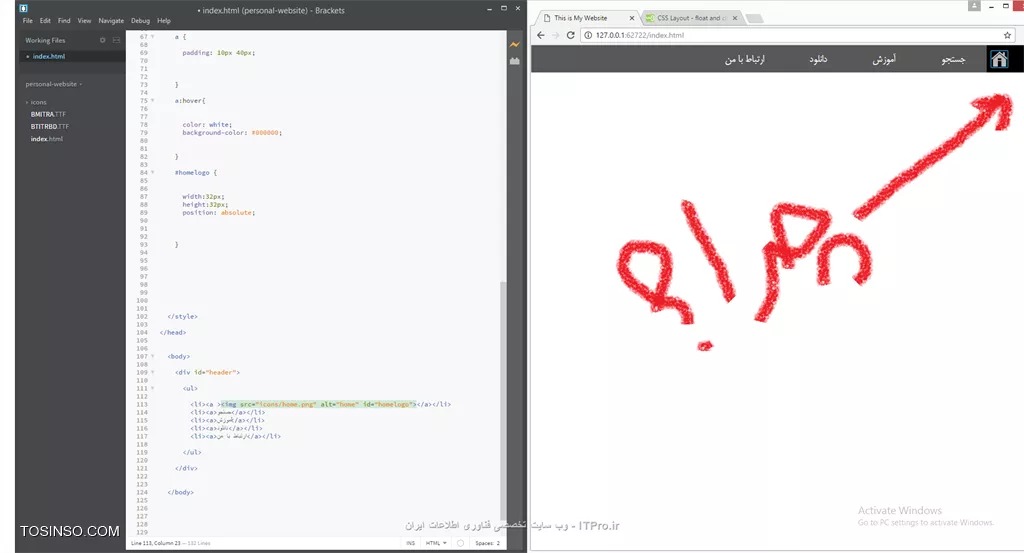
Task: Click the آموزش link in webpage navbar
Action: [x=884, y=59]
